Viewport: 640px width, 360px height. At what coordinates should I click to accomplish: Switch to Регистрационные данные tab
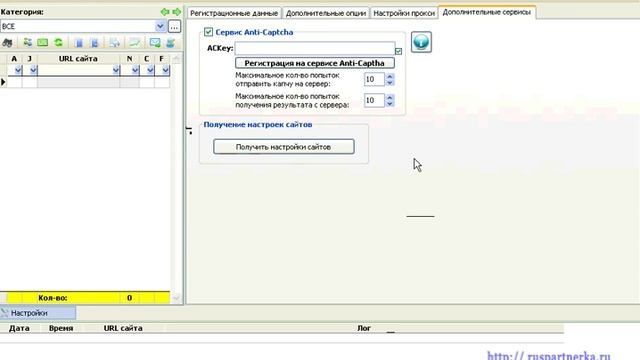[x=234, y=13]
